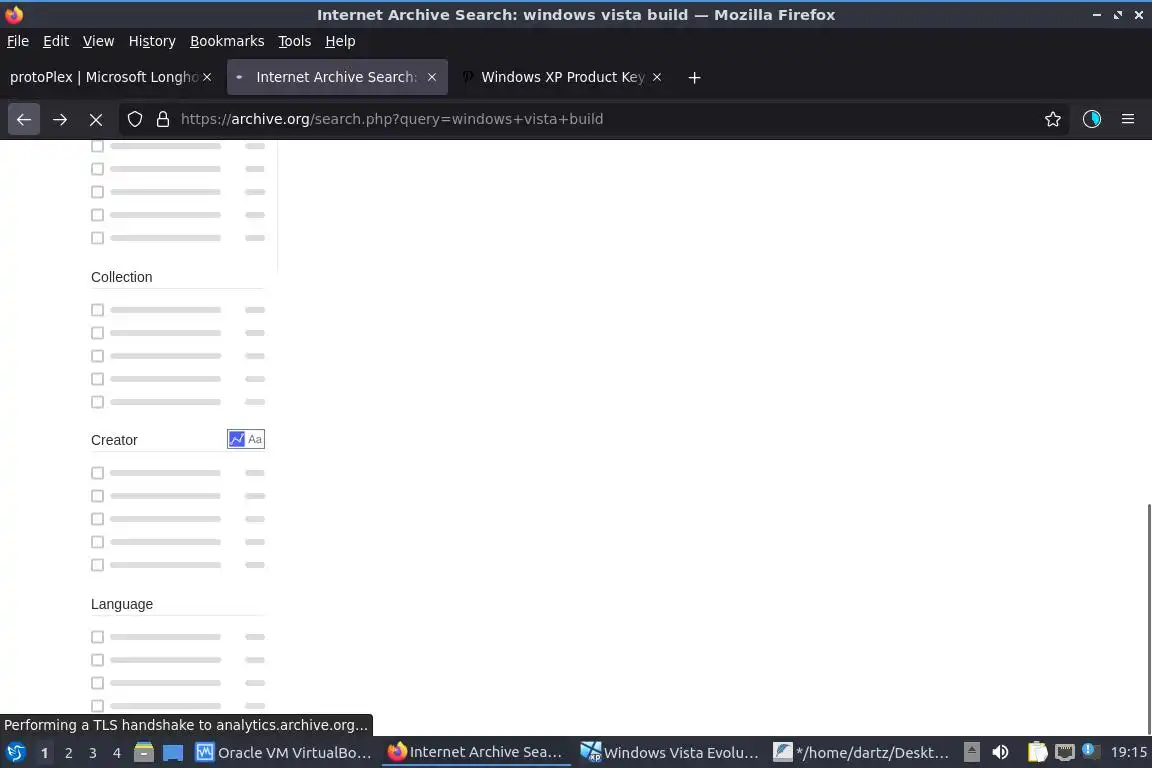Screen dimensions: 1152x768
Task: Open the round extension icon beside the star
Action: click(1092, 119)
